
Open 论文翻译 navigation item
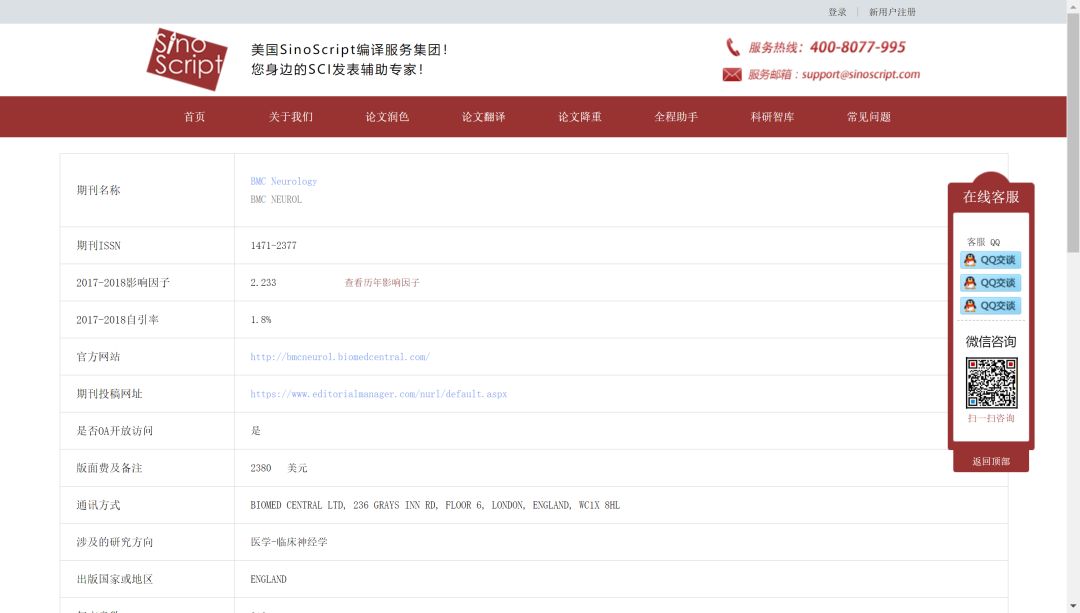(483, 116)
